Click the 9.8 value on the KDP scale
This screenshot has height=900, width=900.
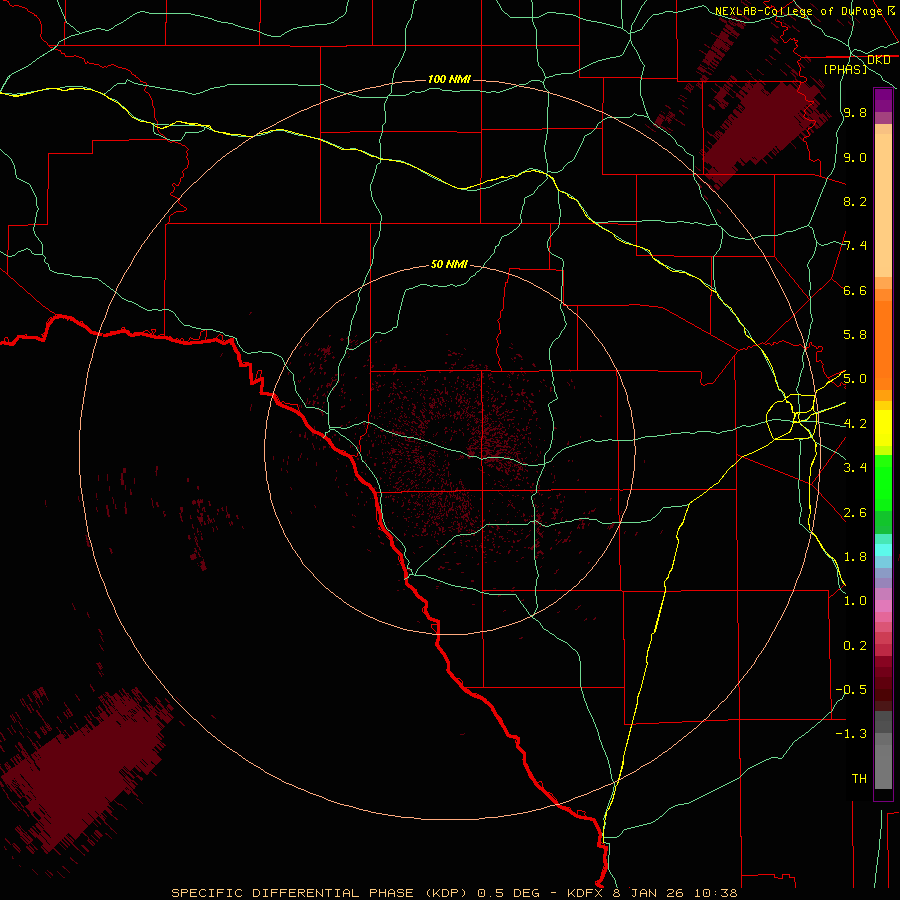coord(855,113)
